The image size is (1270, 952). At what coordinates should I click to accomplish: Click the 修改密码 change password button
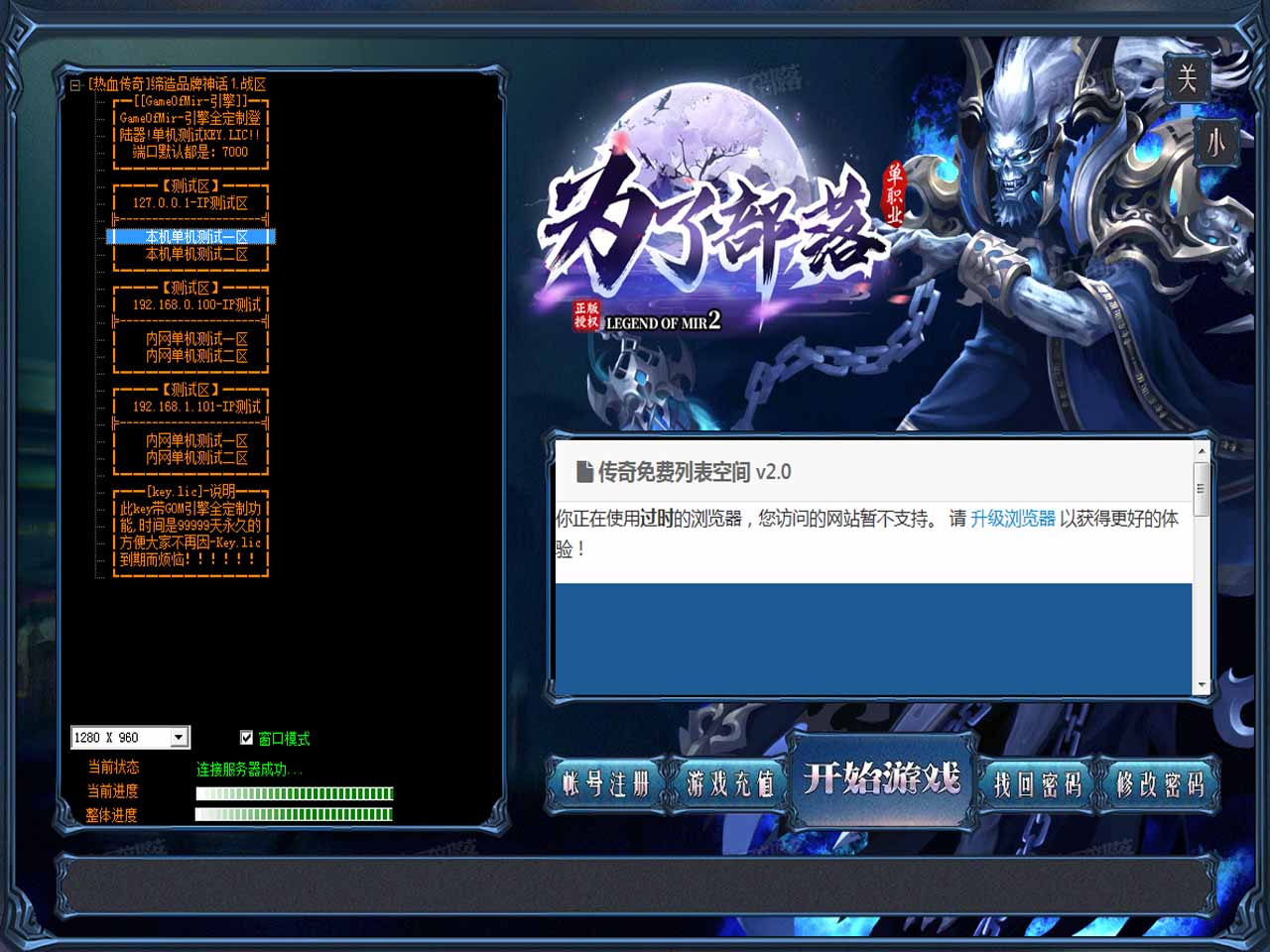click(1159, 784)
